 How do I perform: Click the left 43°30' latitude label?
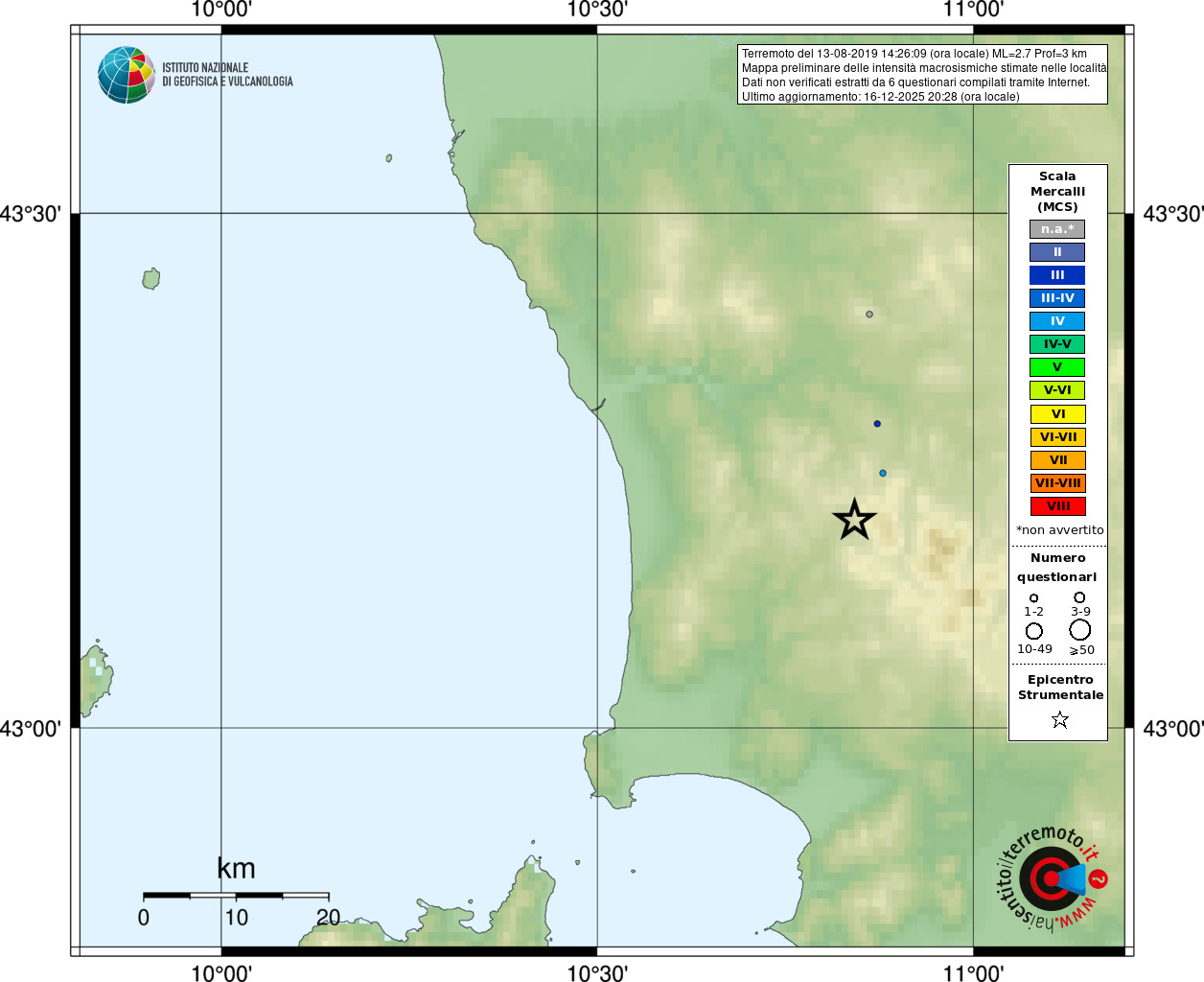pyautogui.click(x=31, y=214)
